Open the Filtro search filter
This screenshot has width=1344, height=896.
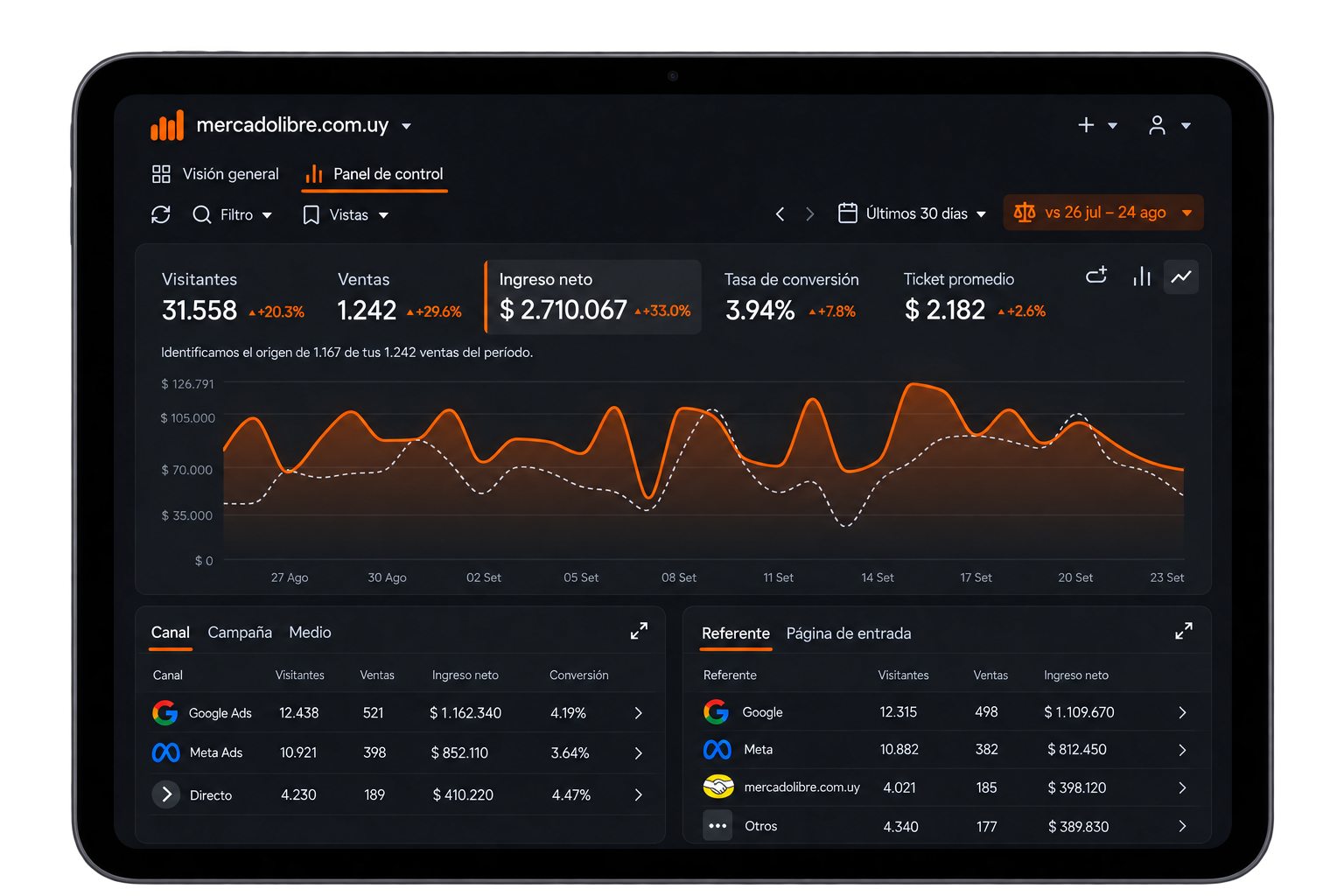tap(232, 214)
